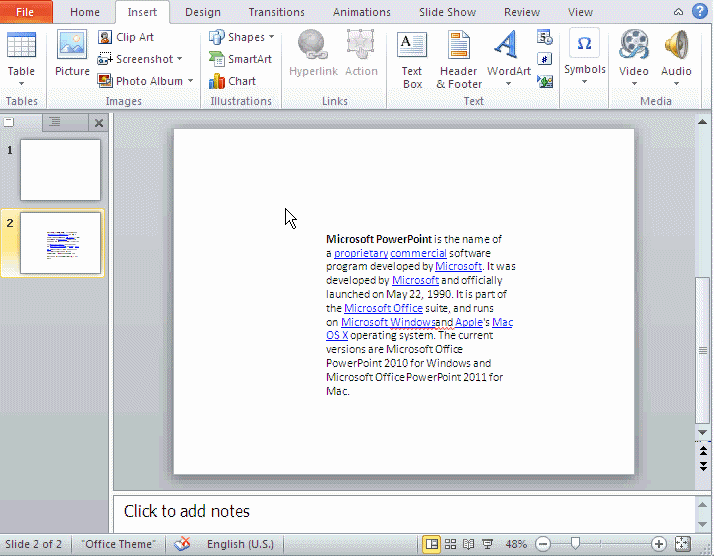Insert a Chart
Screen dimensions: 714x556
[233, 81]
